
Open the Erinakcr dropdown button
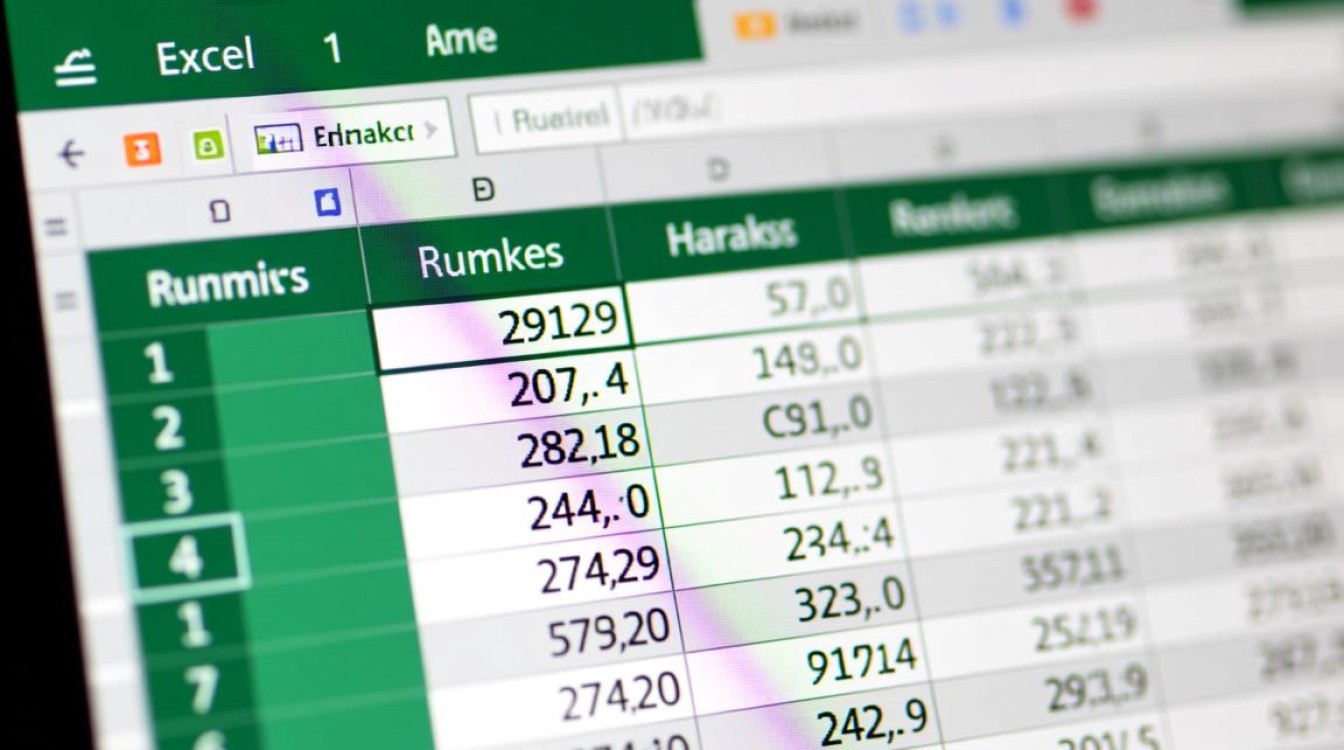tap(347, 136)
